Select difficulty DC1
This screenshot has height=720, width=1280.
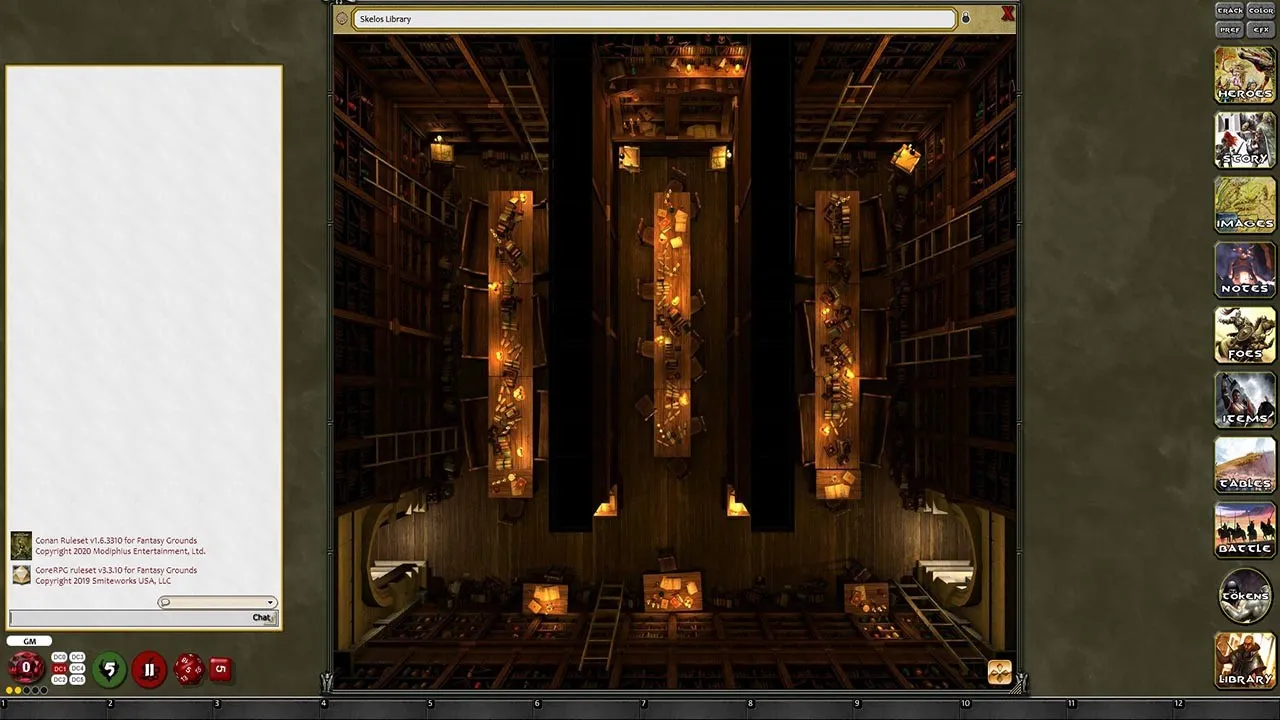(59, 669)
